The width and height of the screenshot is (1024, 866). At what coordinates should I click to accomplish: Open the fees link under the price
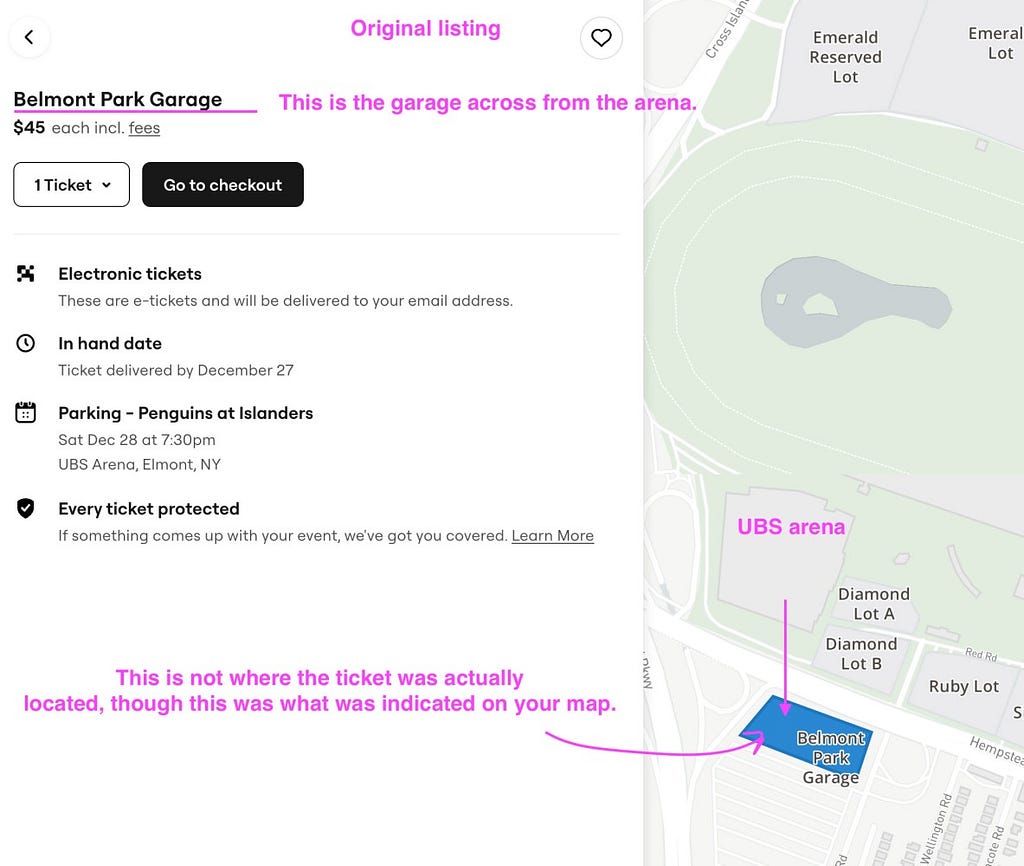(x=144, y=128)
